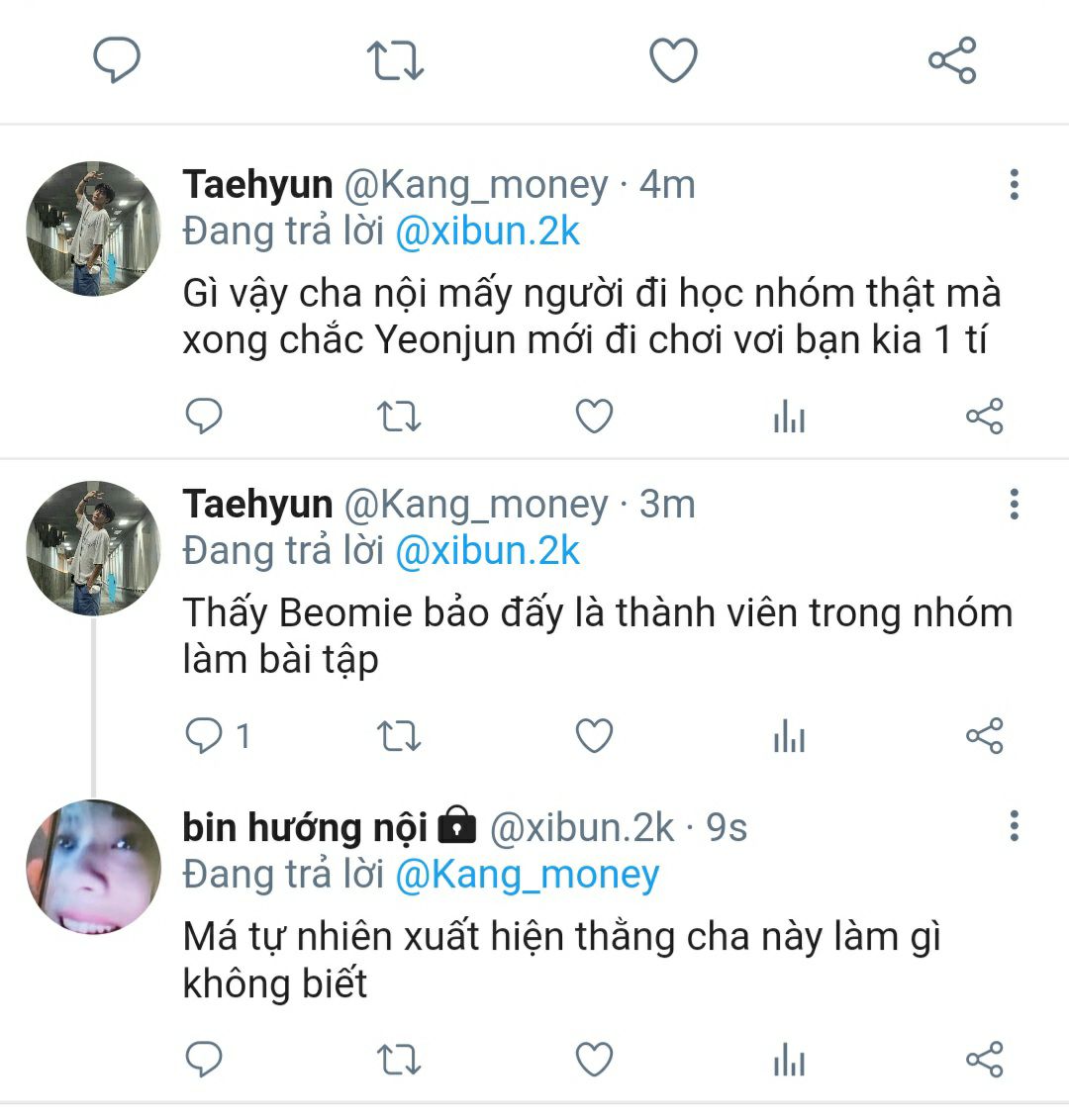Open more options on Taehyun's 4m tweet
The height and width of the screenshot is (1120, 1069).
(x=1014, y=185)
